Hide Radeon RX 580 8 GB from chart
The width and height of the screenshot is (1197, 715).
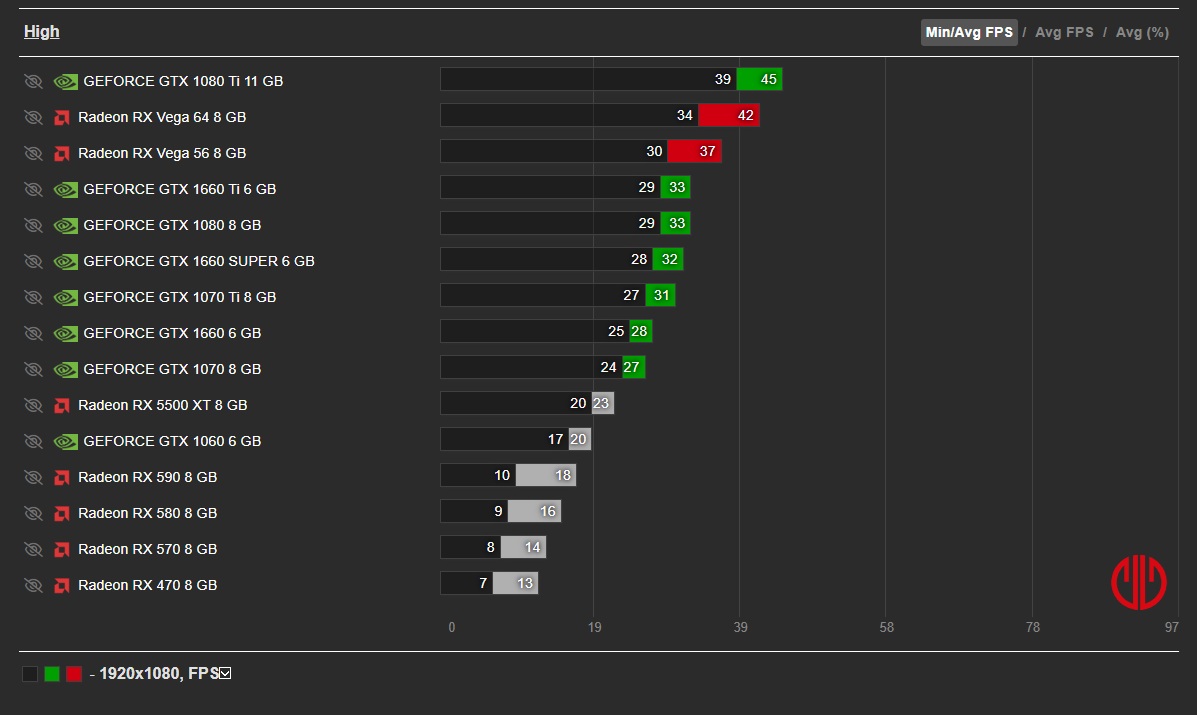(x=33, y=513)
